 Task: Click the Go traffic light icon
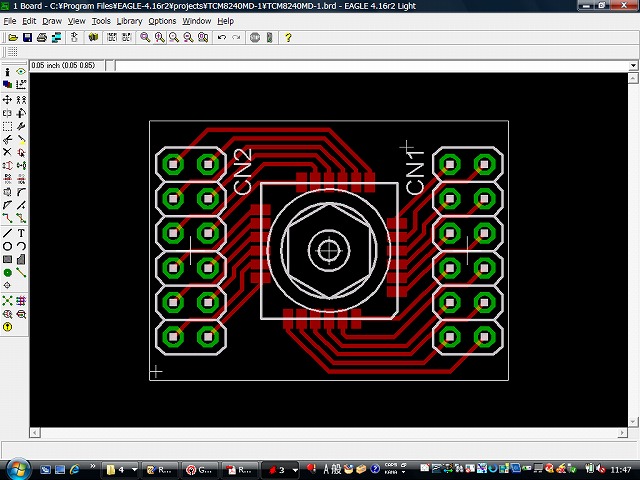tap(269, 38)
